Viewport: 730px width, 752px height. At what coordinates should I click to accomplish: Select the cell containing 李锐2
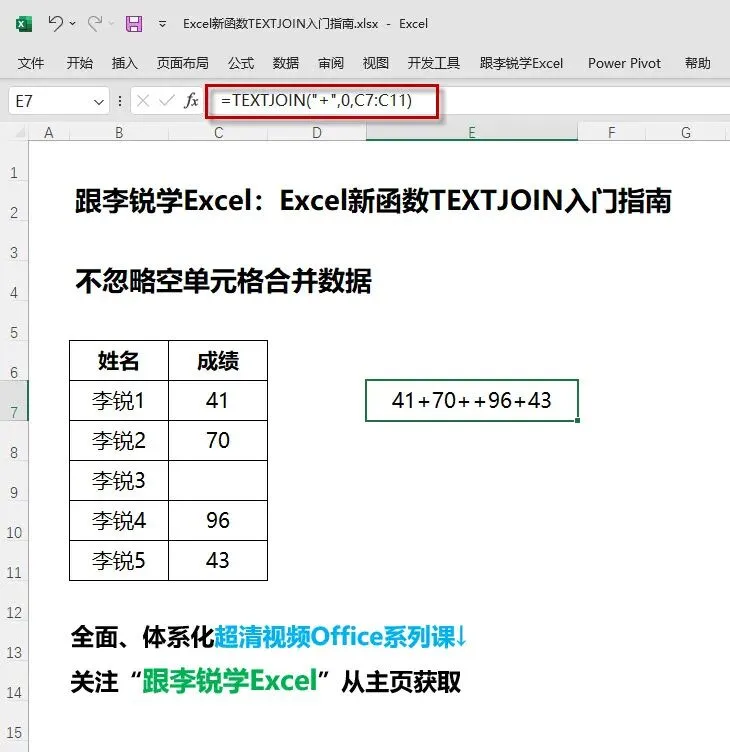pyautogui.click(x=119, y=441)
